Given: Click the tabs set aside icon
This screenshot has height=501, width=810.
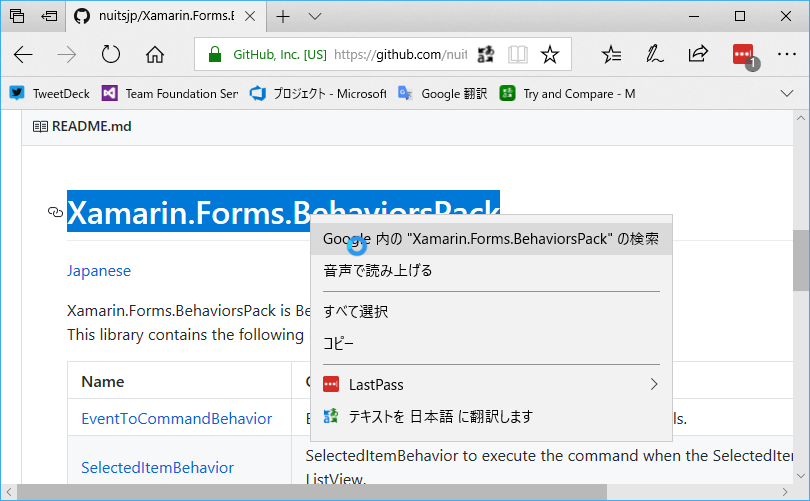Looking at the screenshot, I should 17,16.
